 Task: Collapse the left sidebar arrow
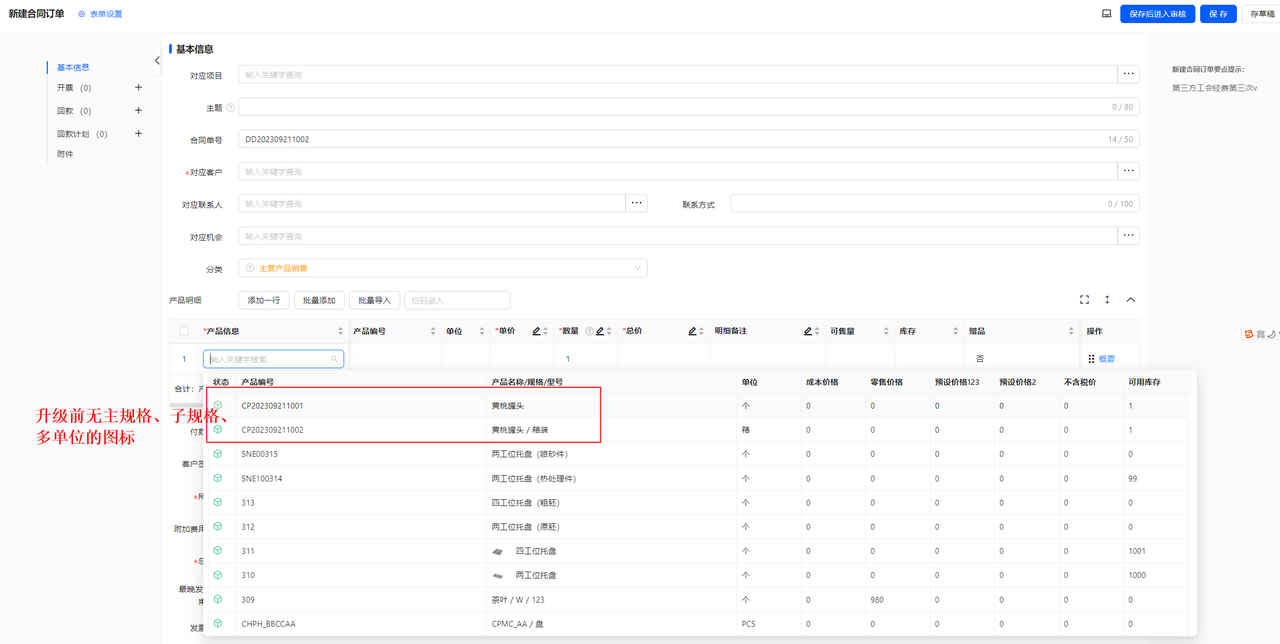click(157, 61)
